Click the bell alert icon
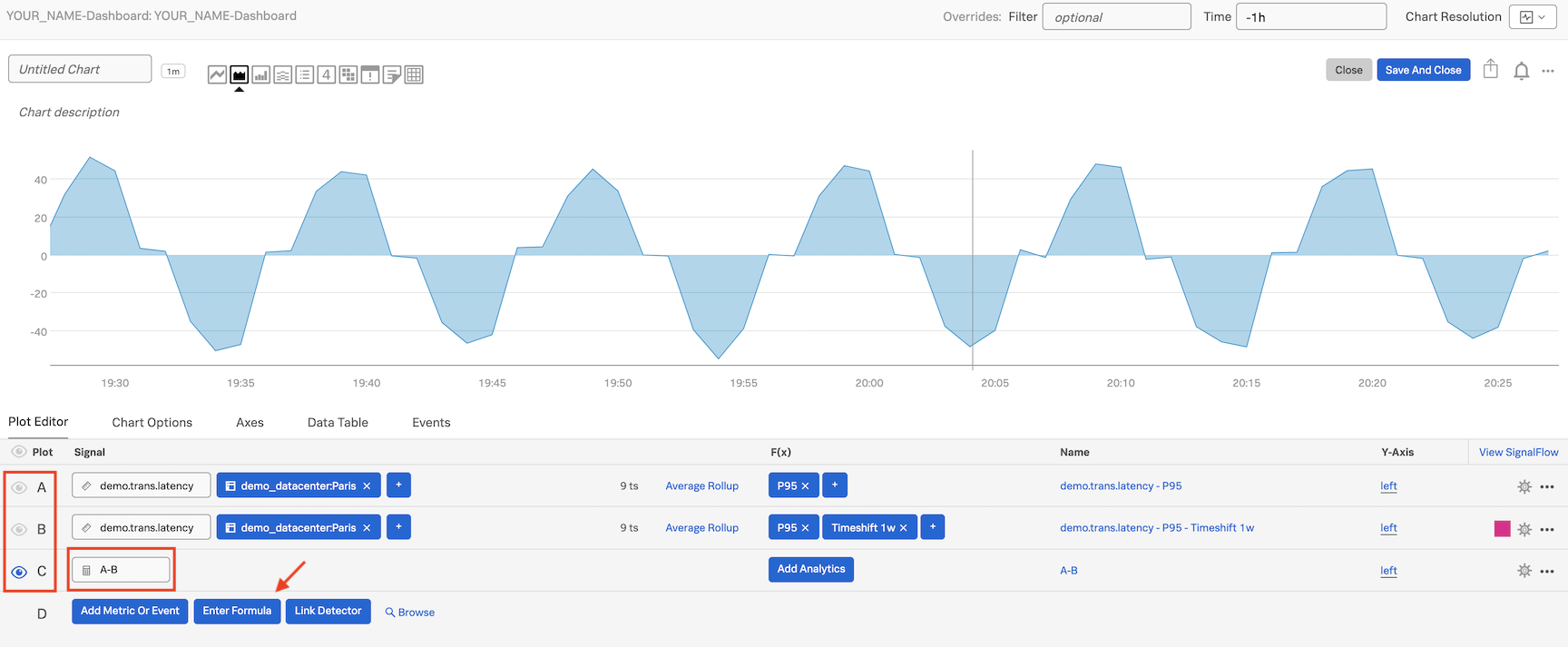 [1522, 71]
